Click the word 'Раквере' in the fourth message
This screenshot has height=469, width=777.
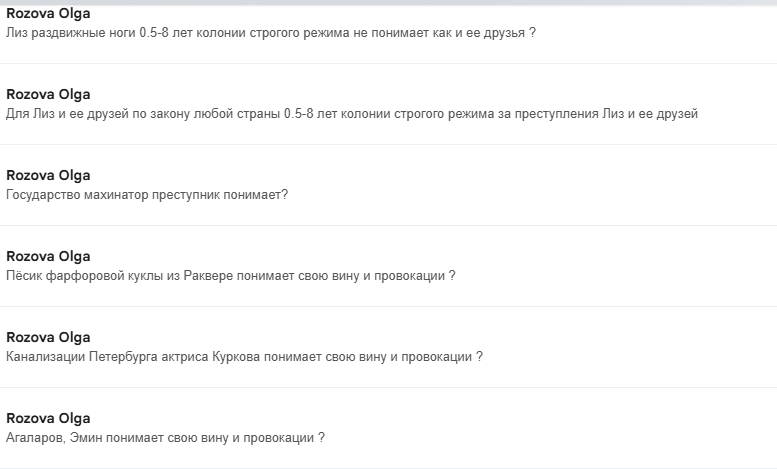pyautogui.click(x=208, y=276)
